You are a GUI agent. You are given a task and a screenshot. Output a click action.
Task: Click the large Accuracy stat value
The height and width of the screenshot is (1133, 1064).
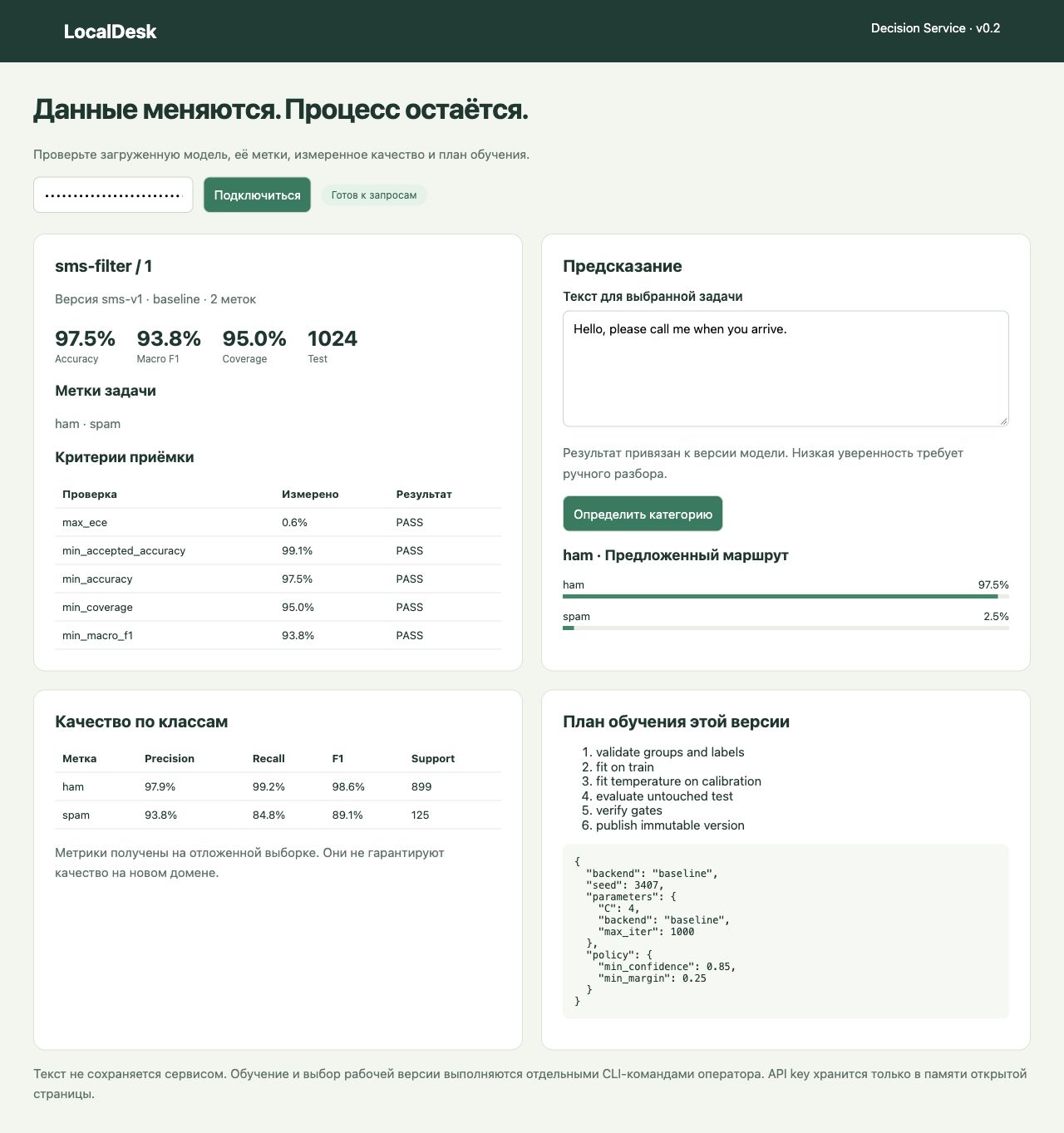point(85,338)
